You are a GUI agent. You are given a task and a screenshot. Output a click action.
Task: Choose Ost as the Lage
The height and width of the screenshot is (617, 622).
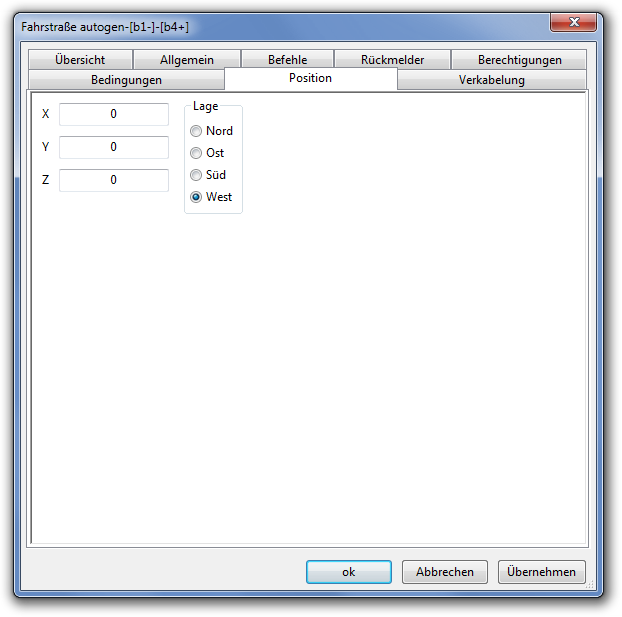(207, 153)
